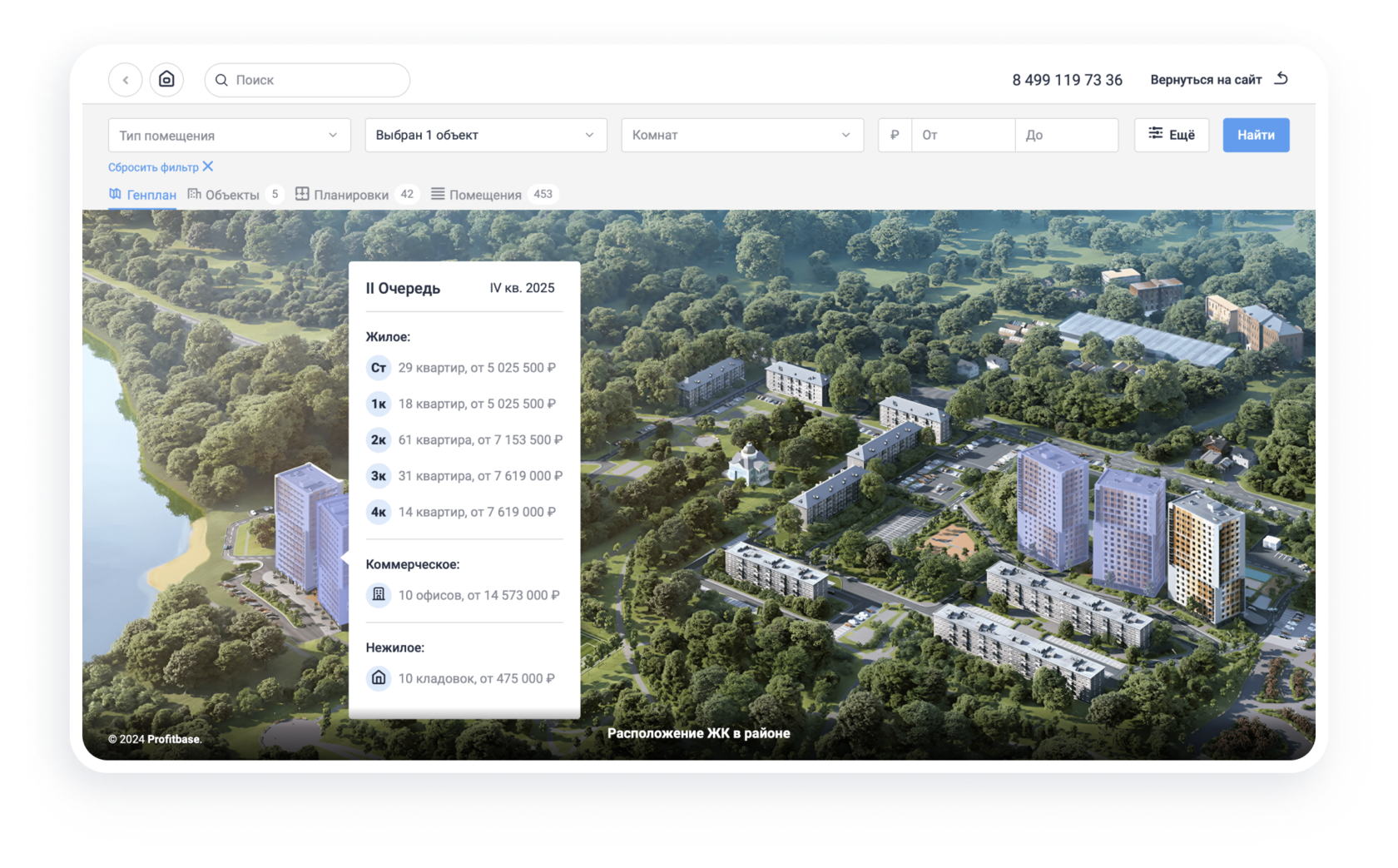Click the II Очередь popup title
Viewport: 1398px width, 868px height.
pos(403,289)
